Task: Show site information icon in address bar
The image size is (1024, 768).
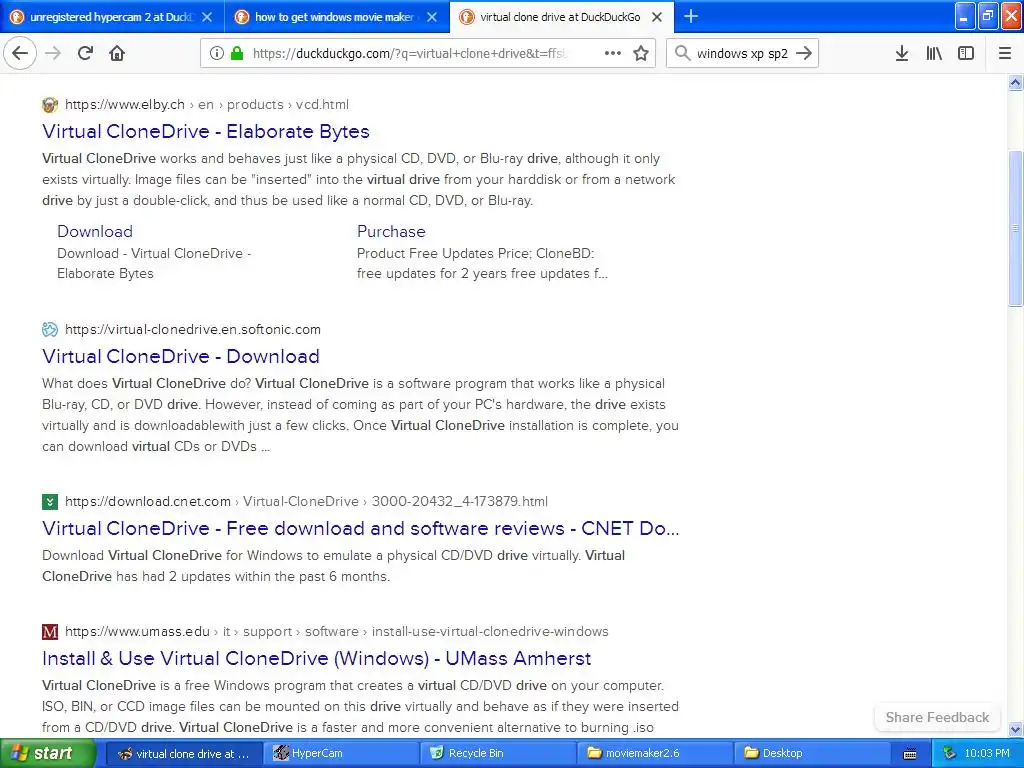Action: click(216, 53)
